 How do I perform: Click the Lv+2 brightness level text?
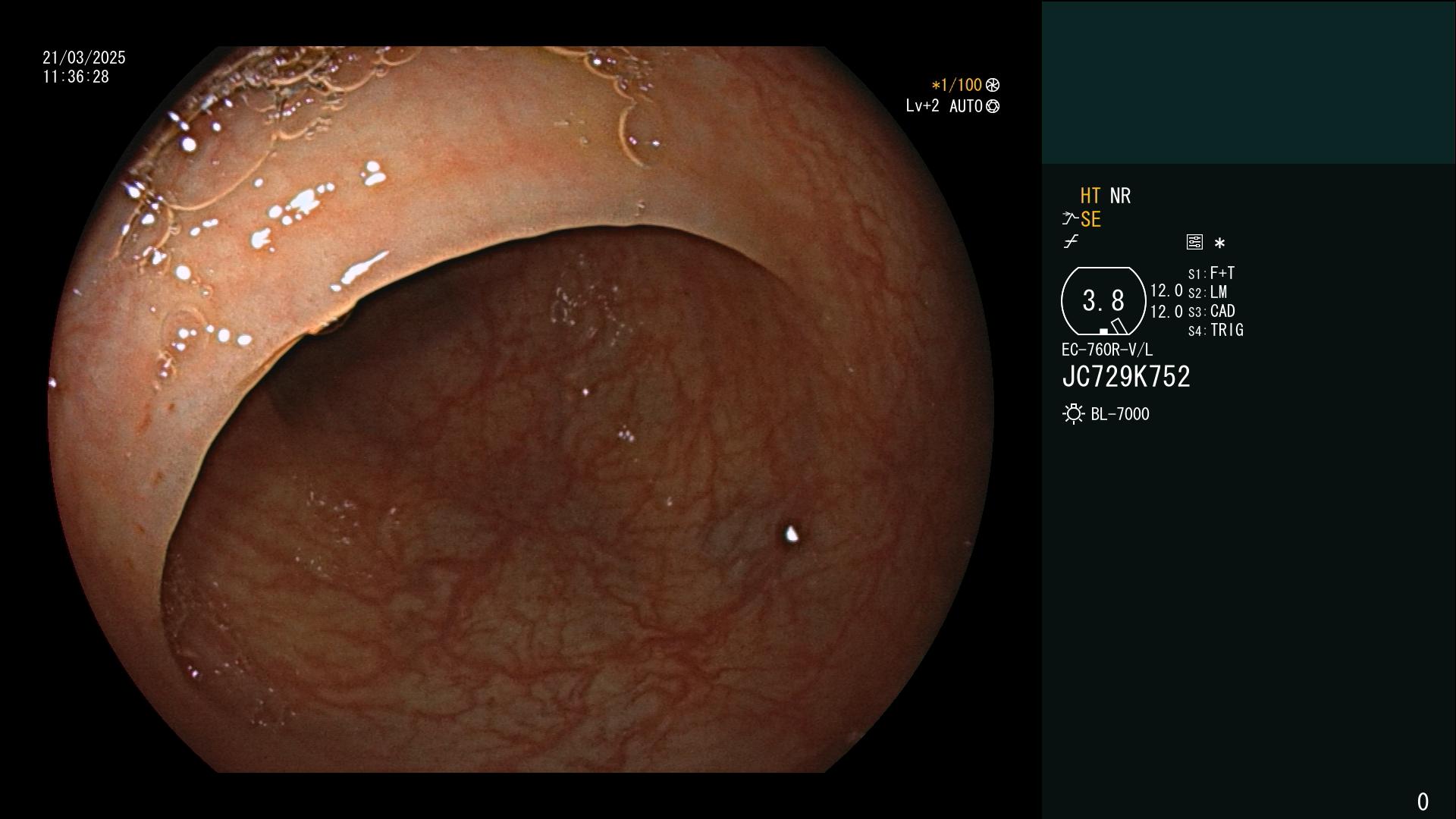922,106
